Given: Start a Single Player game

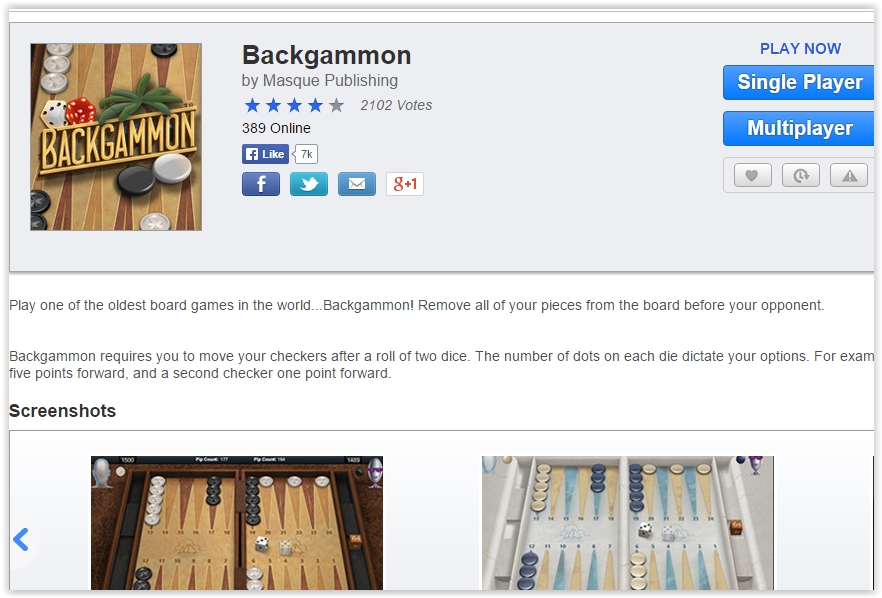Looking at the screenshot, I should (799, 83).
